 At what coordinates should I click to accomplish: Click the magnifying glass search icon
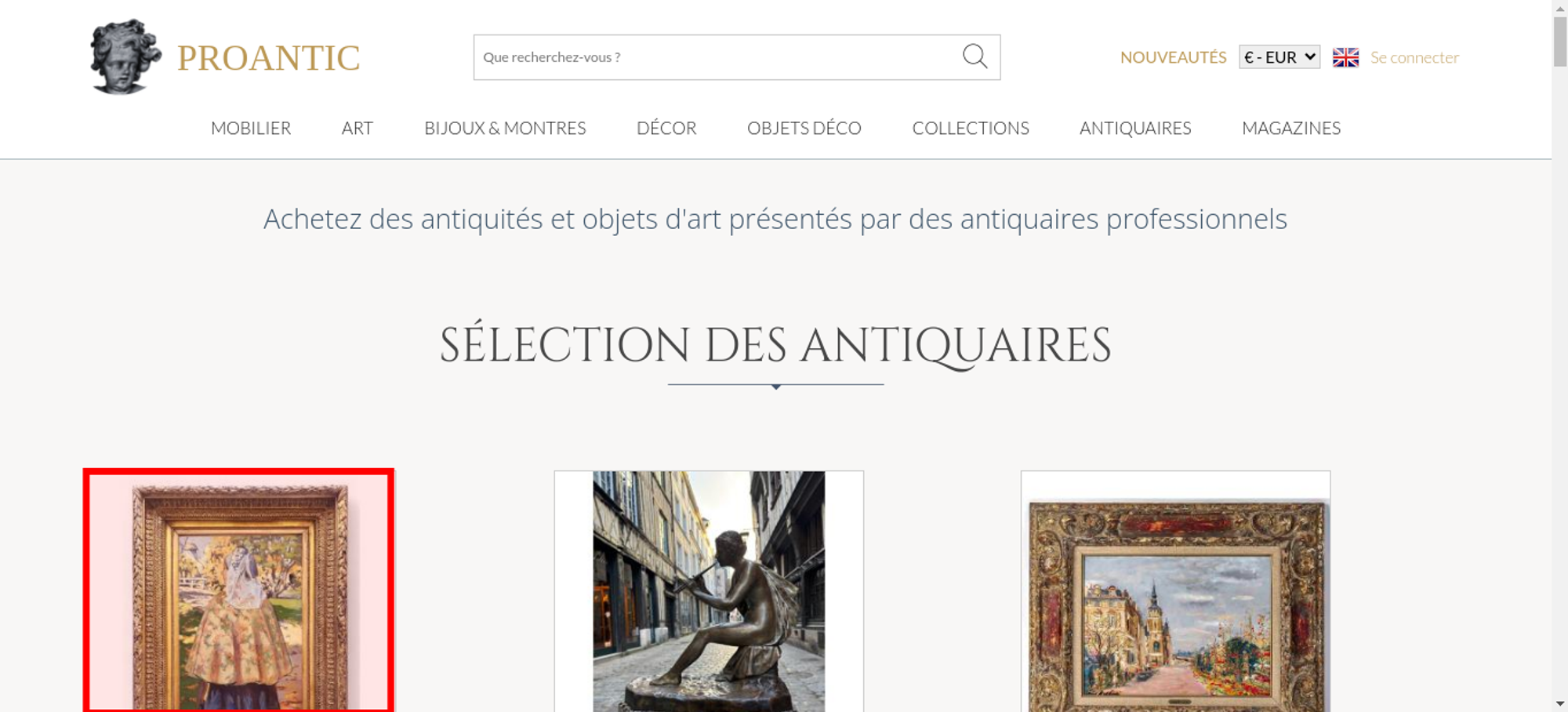click(x=975, y=56)
